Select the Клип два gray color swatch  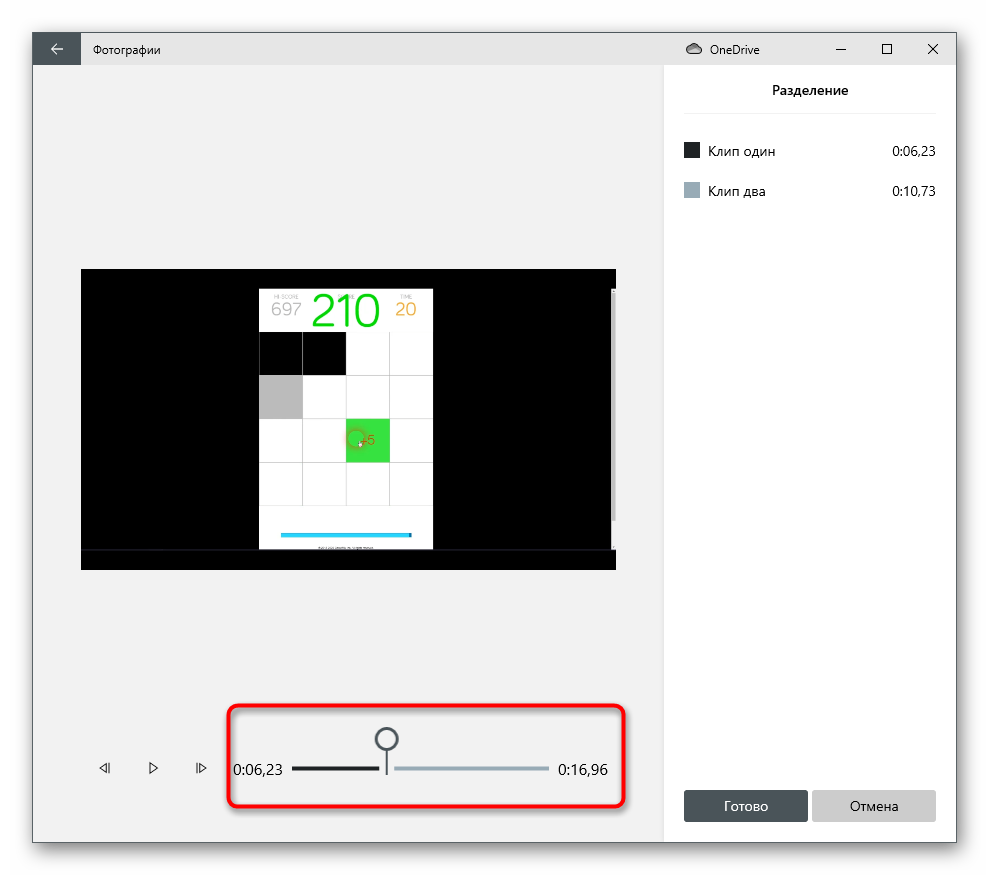pos(692,190)
